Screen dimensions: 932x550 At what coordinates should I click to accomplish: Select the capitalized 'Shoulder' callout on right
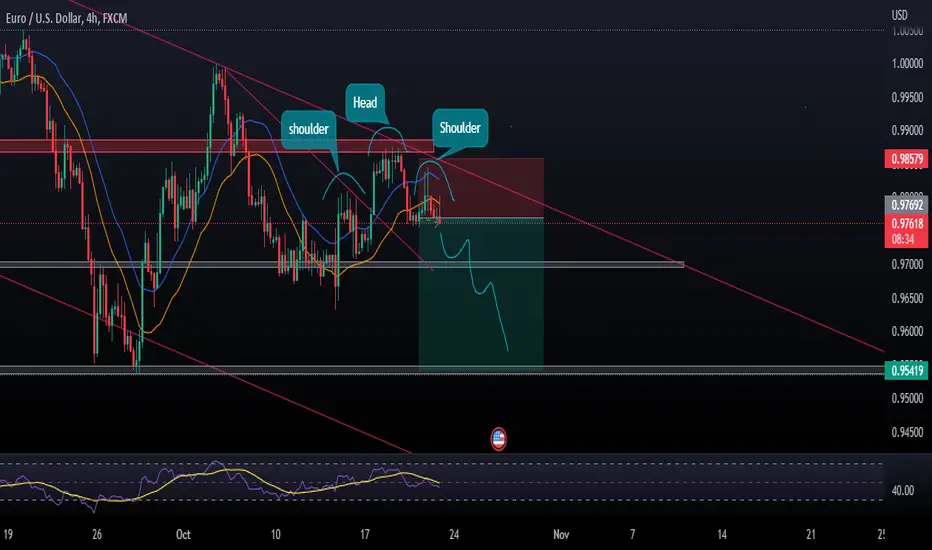click(460, 128)
